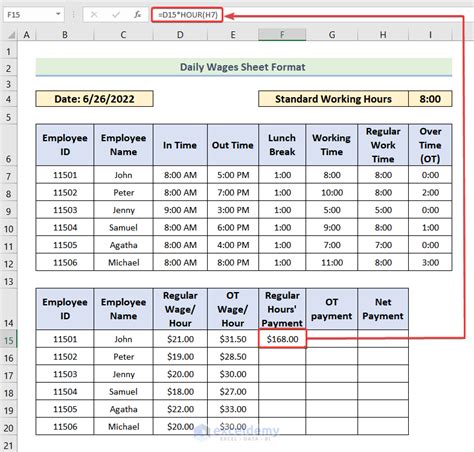Click John's Regular Work Time cell H7
Screen dimensions: 474x452
(383, 175)
